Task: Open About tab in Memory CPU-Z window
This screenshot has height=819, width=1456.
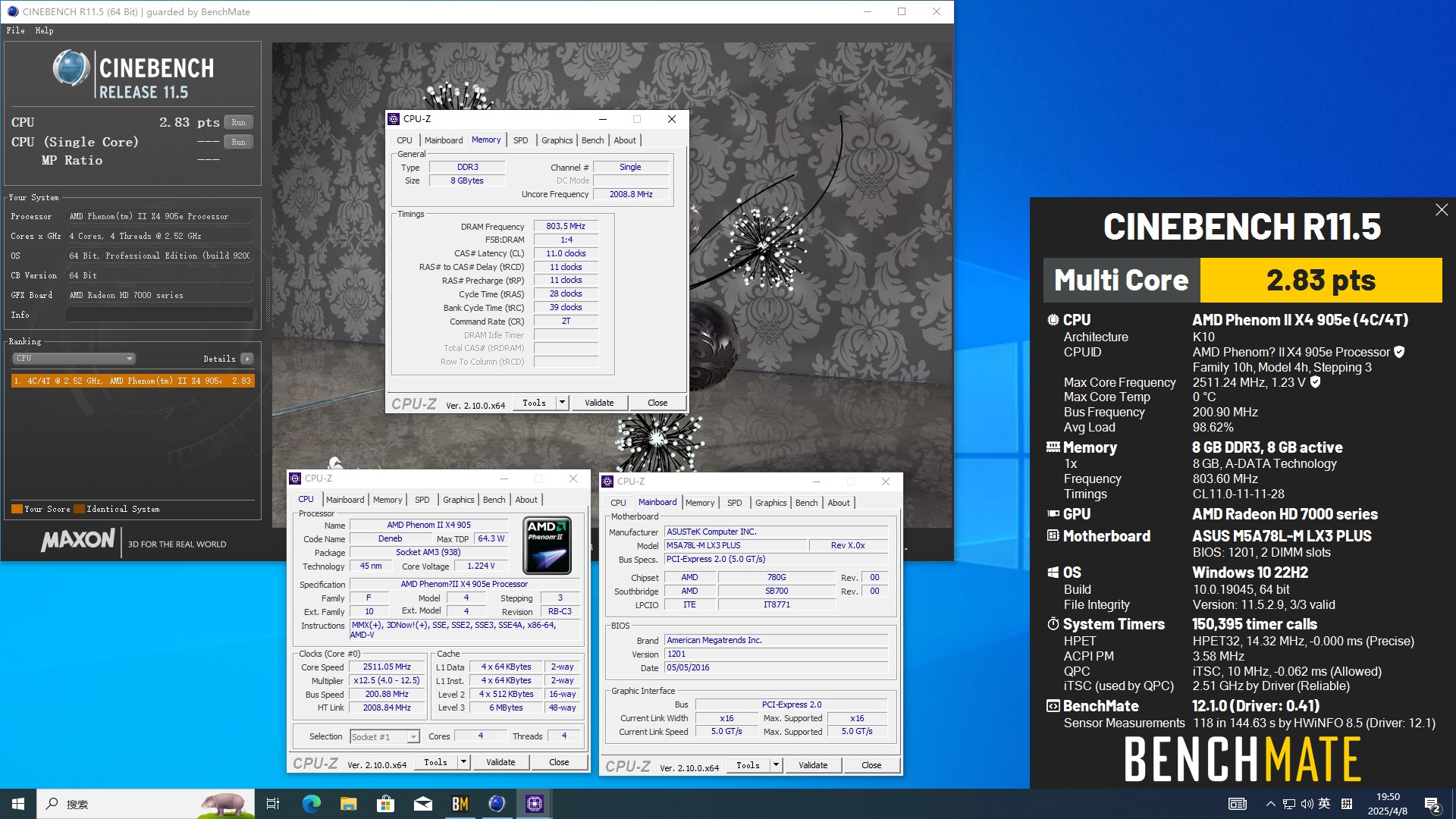Action: click(x=625, y=140)
